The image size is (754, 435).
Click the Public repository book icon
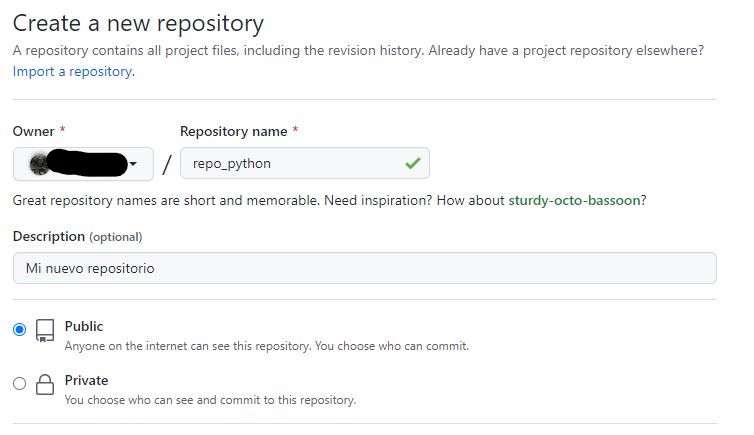point(45,331)
